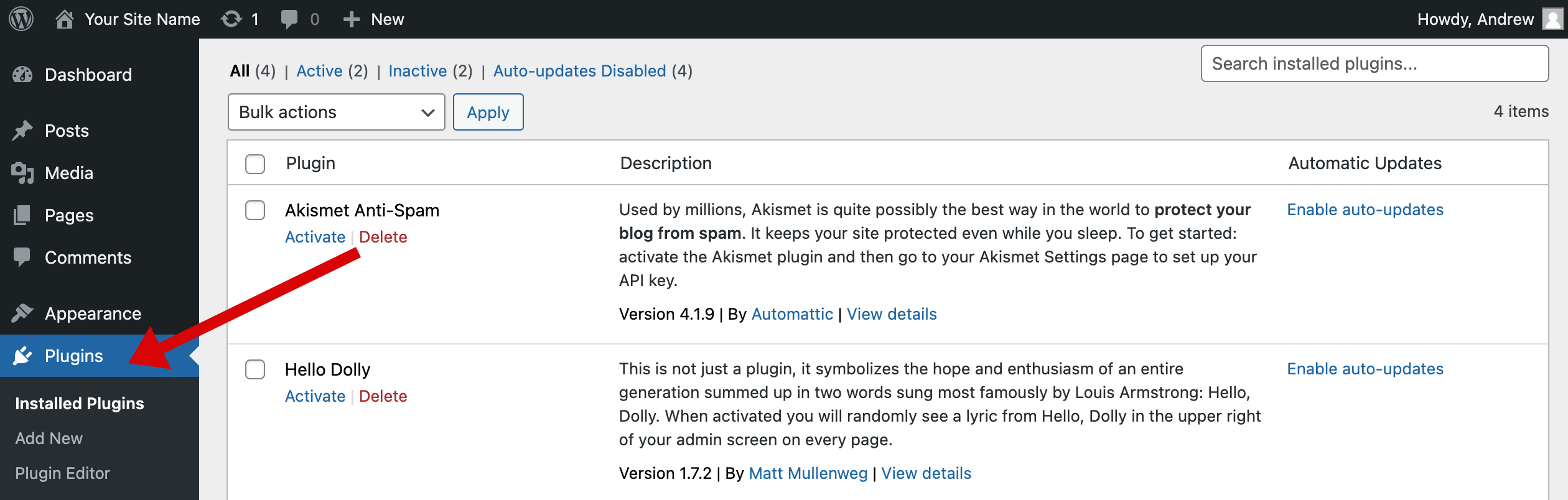Screen dimensions: 1568x500
Task: Click the Media library icon
Action: point(22,173)
